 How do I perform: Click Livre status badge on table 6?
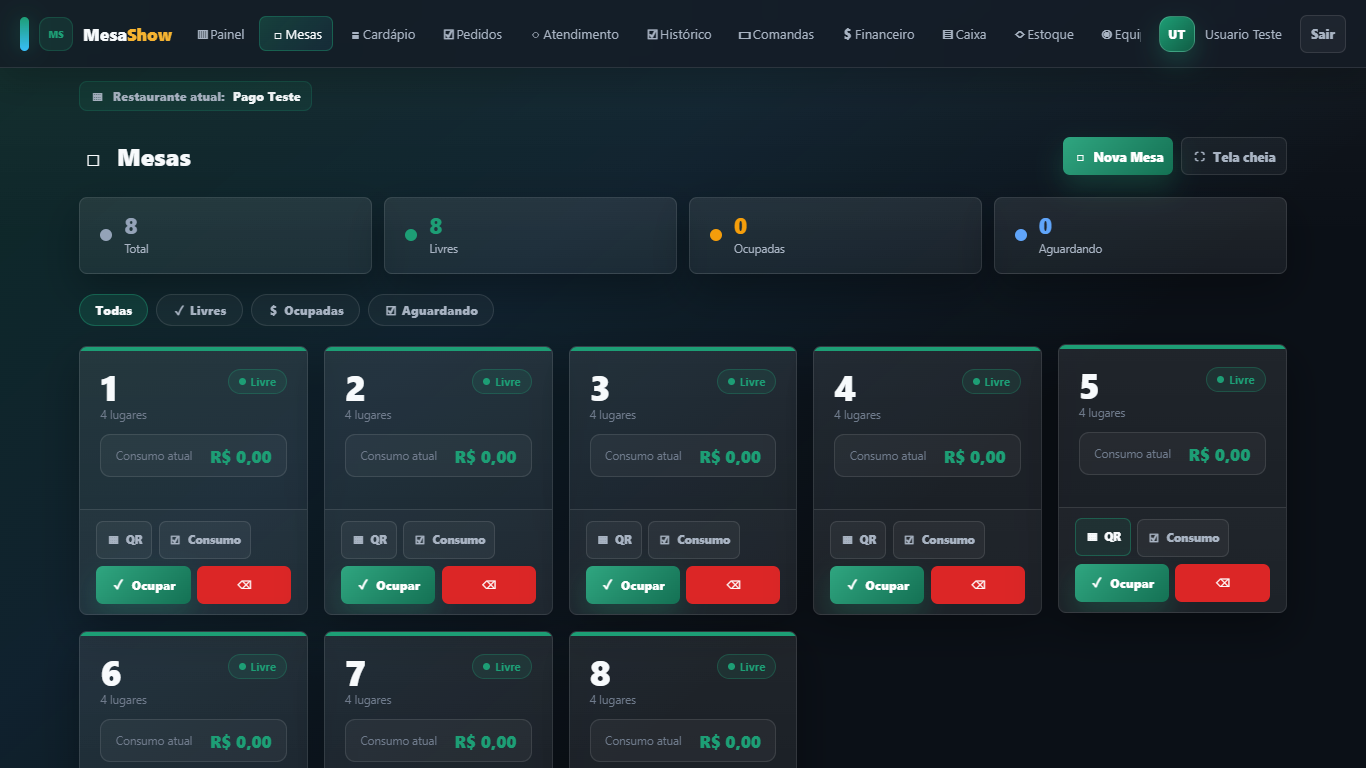pyautogui.click(x=257, y=667)
